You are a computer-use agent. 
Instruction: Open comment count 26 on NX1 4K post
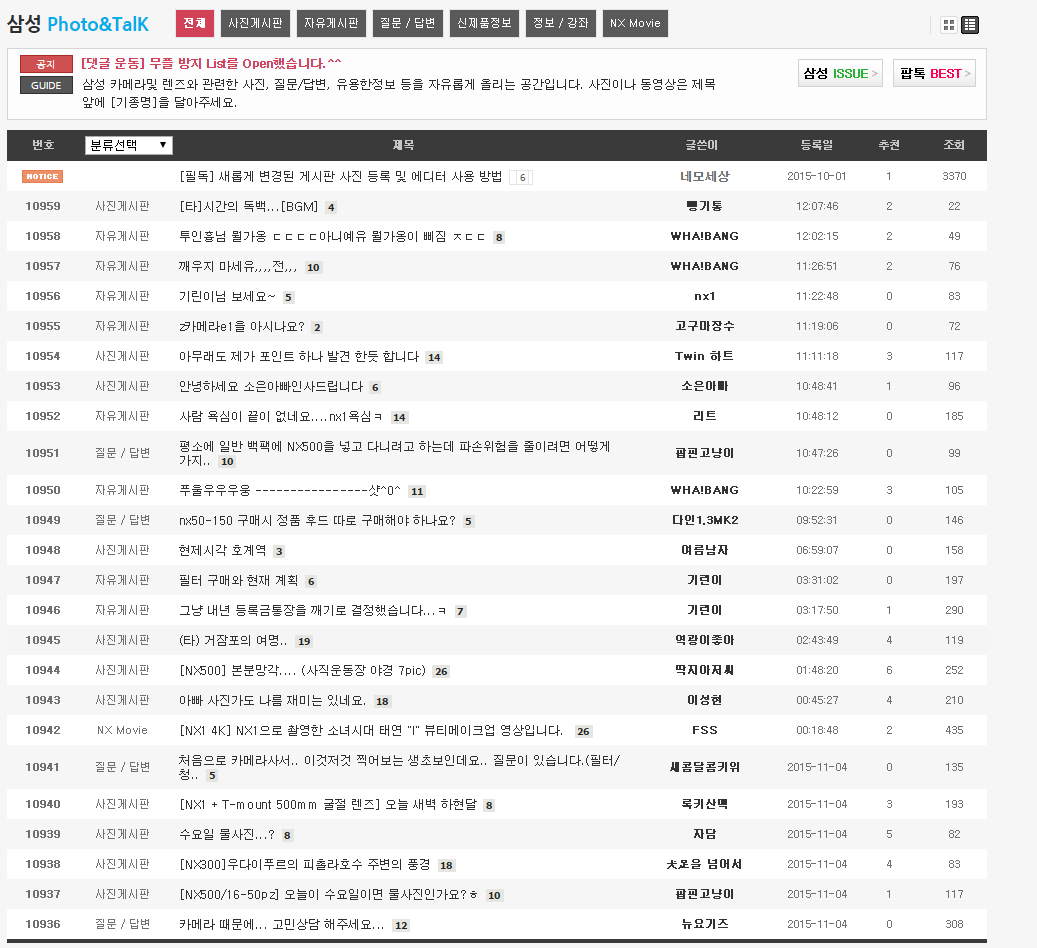click(x=584, y=731)
